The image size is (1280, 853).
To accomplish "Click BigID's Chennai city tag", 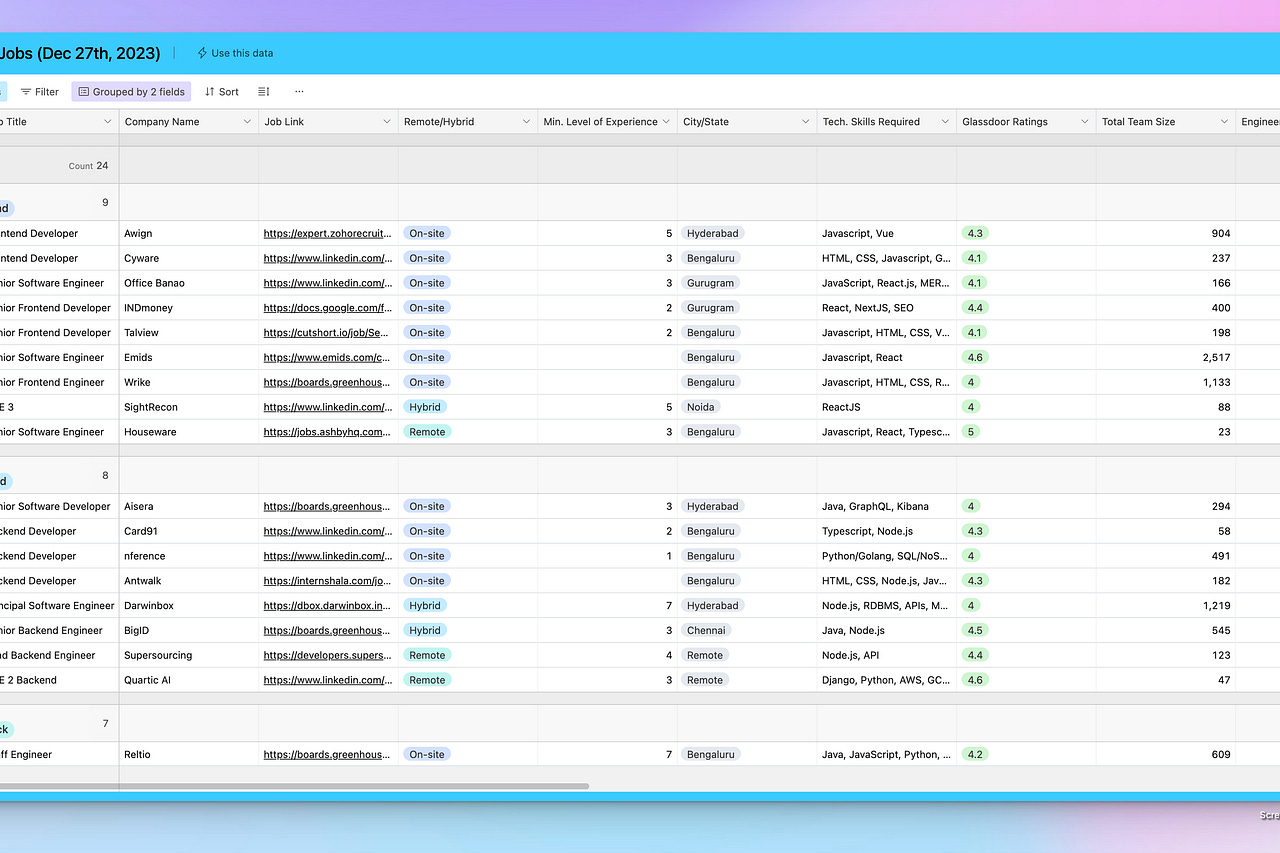I will coord(707,630).
